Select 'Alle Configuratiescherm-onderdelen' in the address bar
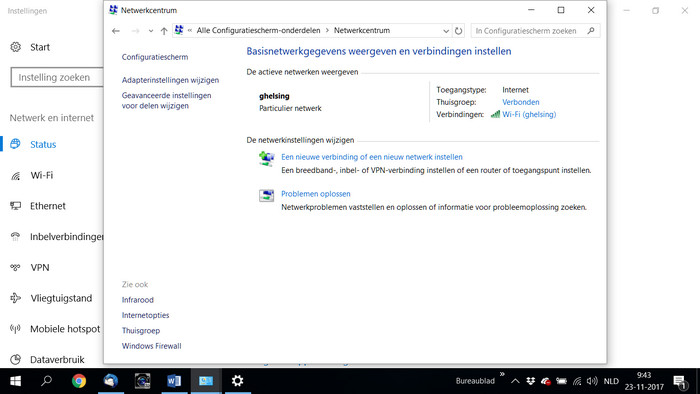 [258, 30]
